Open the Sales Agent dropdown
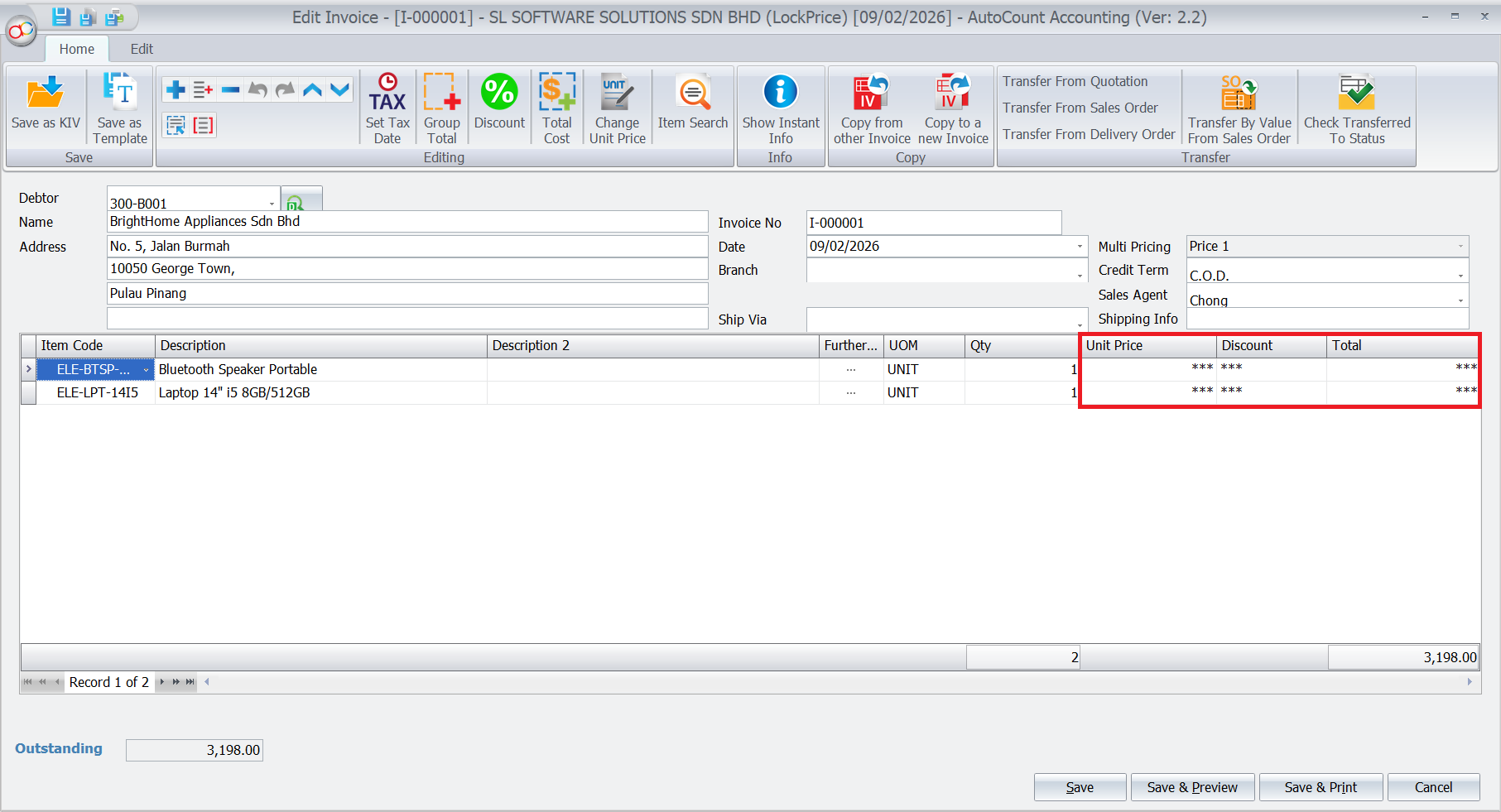This screenshot has width=1501, height=812. tap(1460, 300)
